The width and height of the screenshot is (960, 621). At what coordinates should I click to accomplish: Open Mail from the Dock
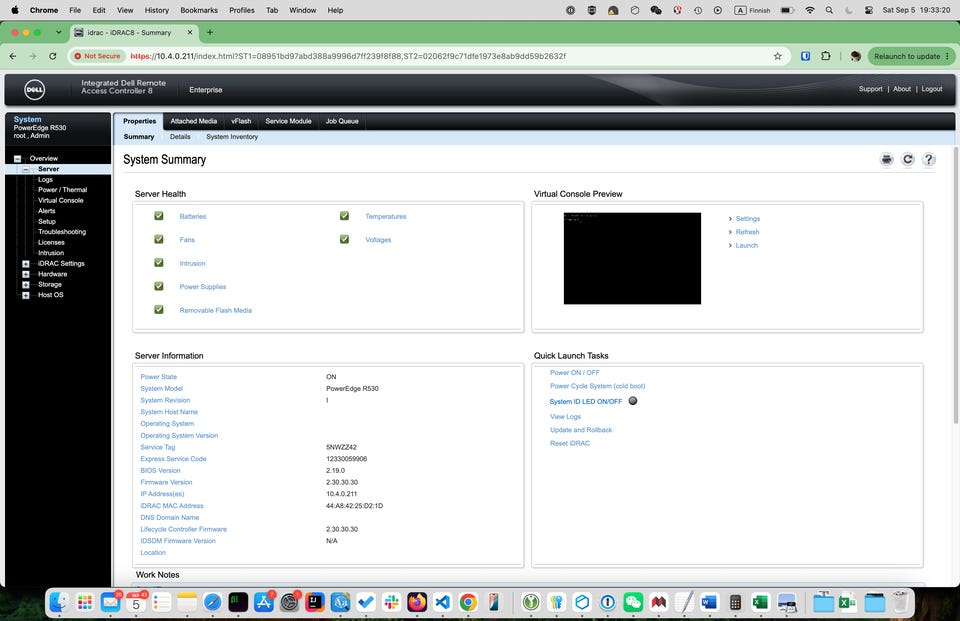point(111,603)
